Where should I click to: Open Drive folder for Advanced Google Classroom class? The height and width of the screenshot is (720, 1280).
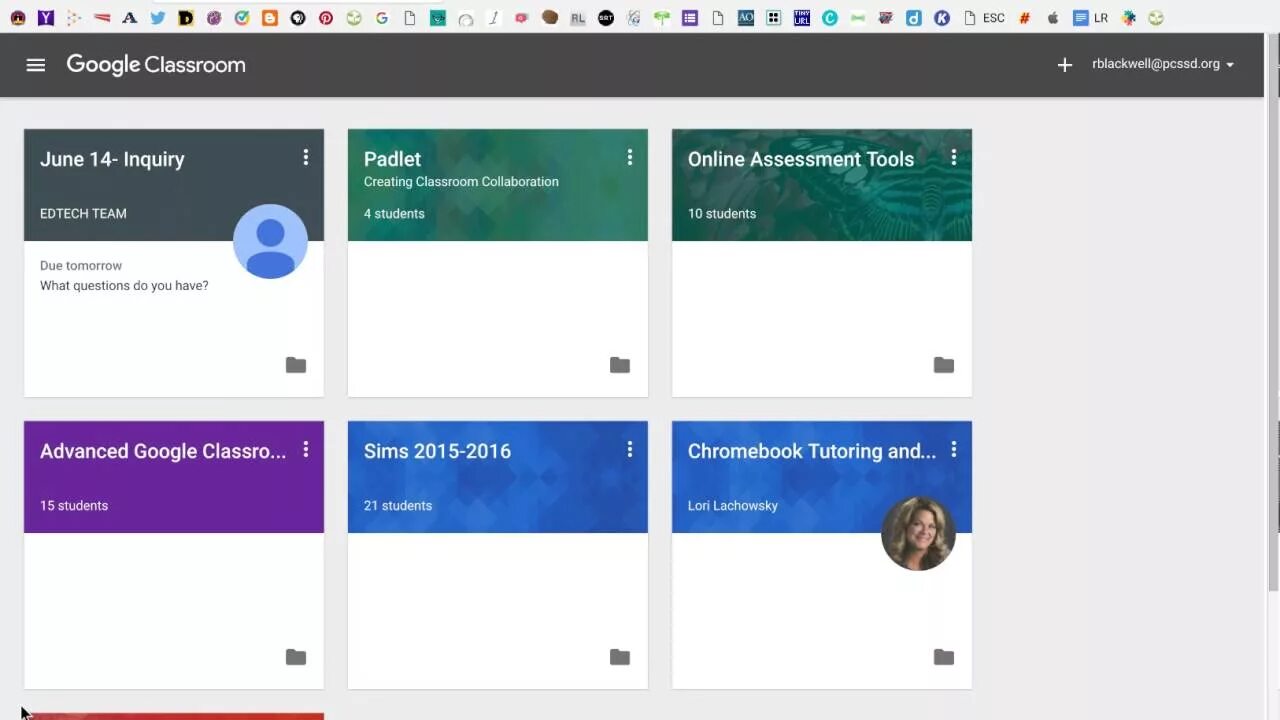[296, 657]
